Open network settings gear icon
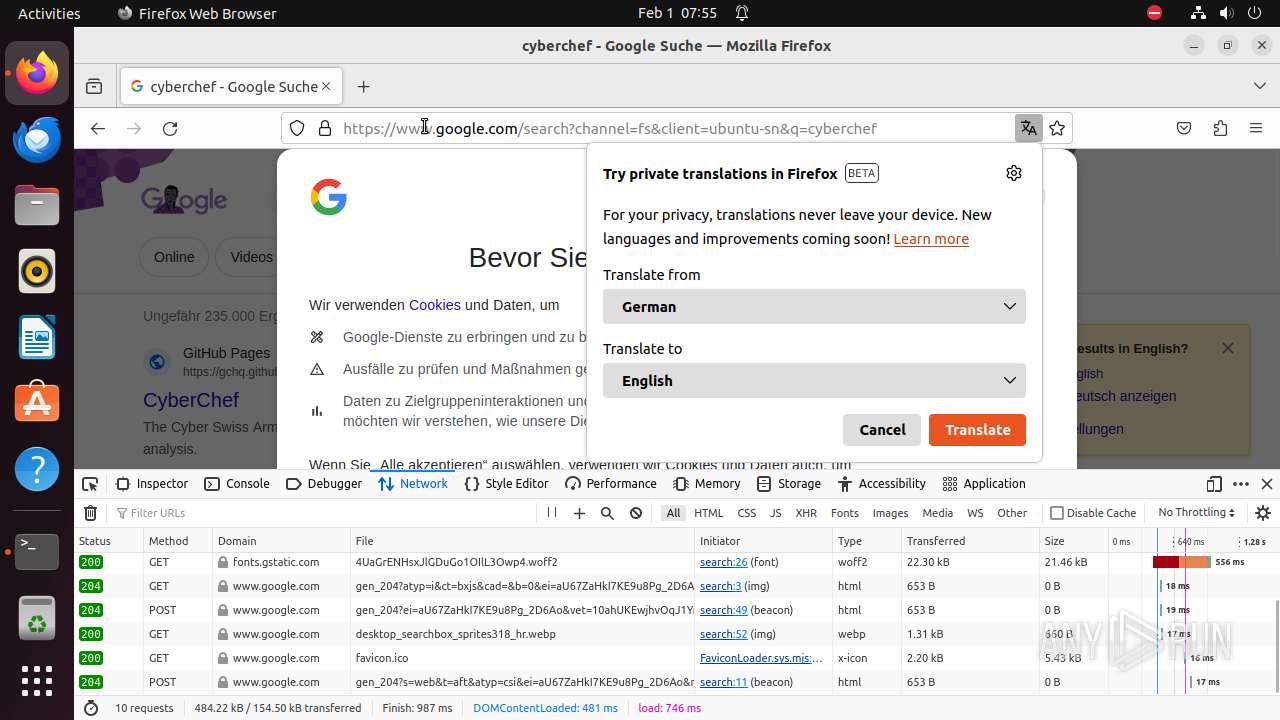Viewport: 1280px width, 720px height. (1263, 513)
